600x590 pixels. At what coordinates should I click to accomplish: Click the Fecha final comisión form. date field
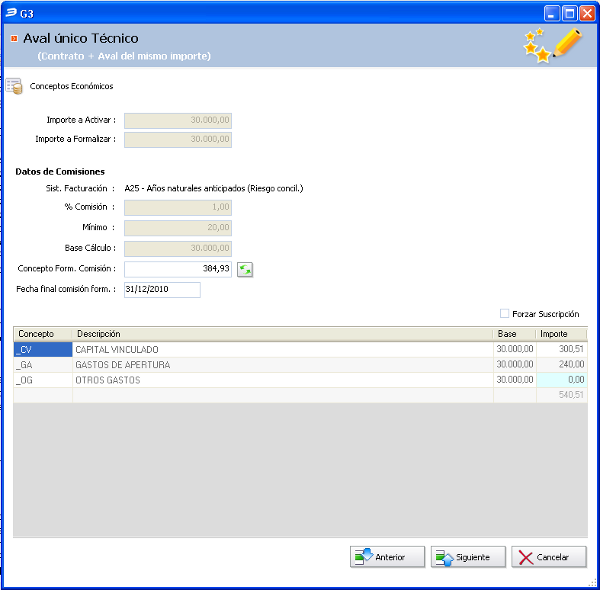(x=162, y=290)
